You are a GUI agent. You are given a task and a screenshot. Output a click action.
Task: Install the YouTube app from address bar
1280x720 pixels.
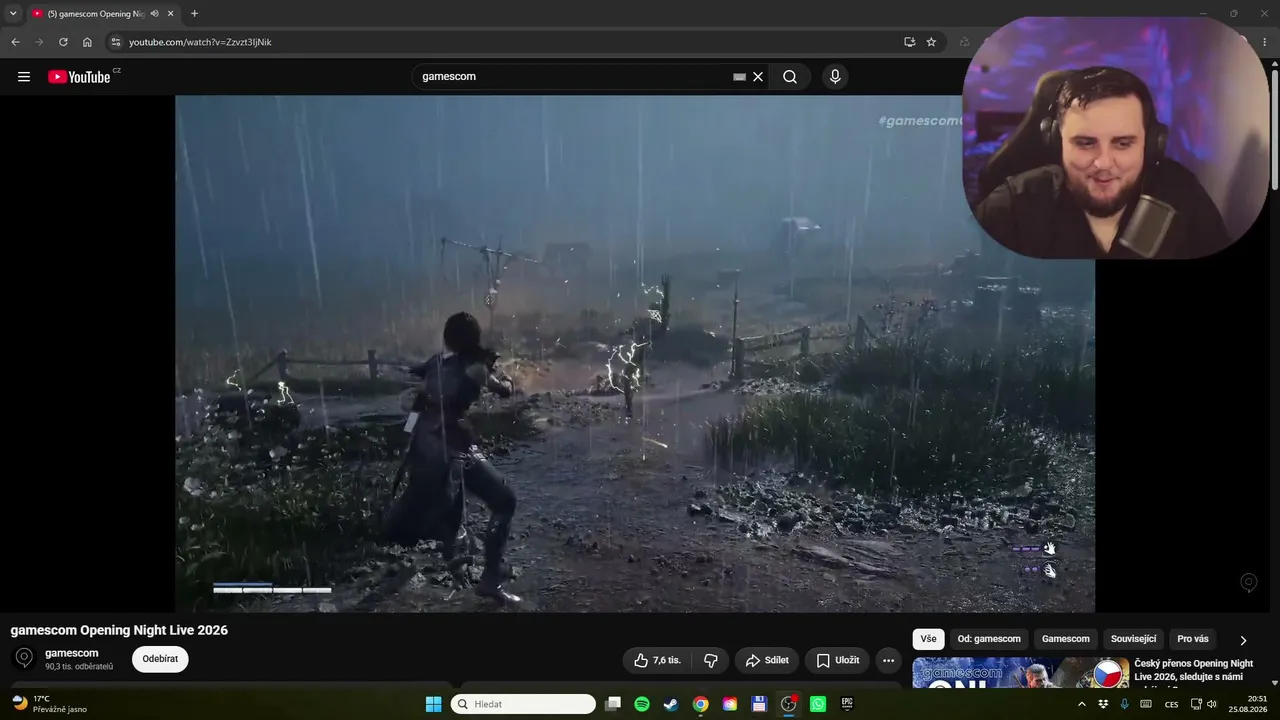click(909, 42)
